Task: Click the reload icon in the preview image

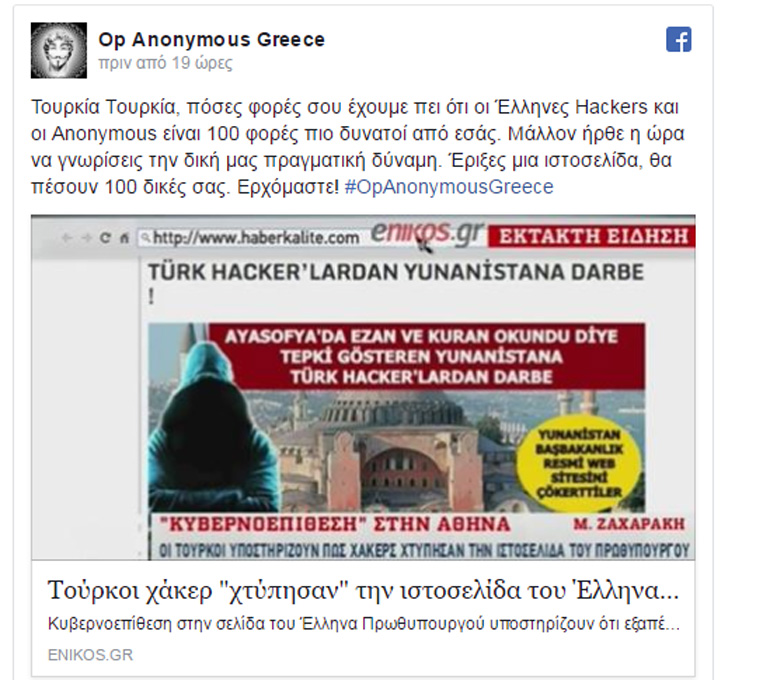Action: click(x=105, y=238)
